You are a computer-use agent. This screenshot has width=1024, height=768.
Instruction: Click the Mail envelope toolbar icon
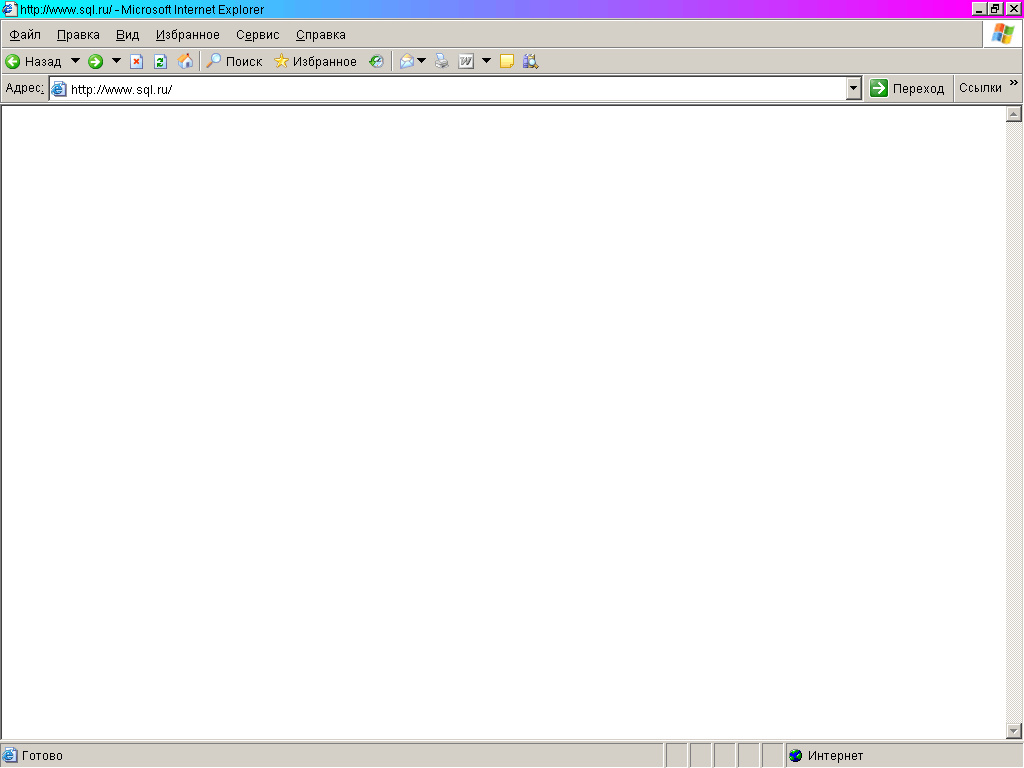[406, 61]
